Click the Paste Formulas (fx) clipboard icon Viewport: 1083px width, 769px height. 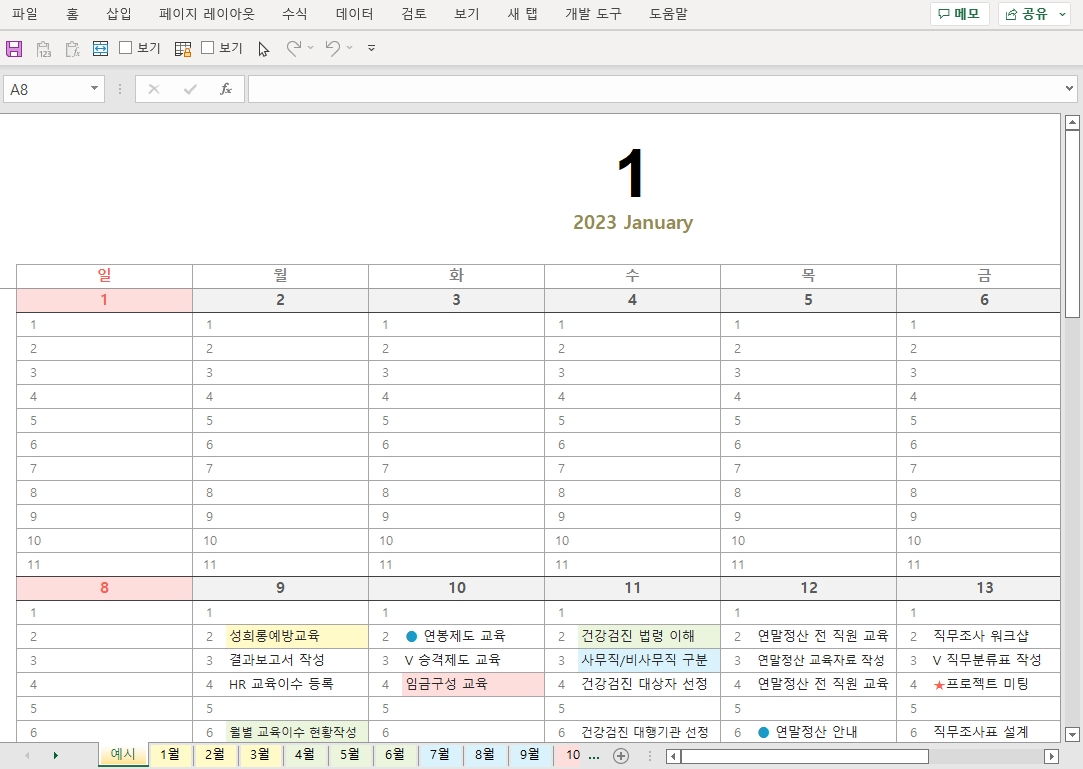pyautogui.click(x=72, y=48)
